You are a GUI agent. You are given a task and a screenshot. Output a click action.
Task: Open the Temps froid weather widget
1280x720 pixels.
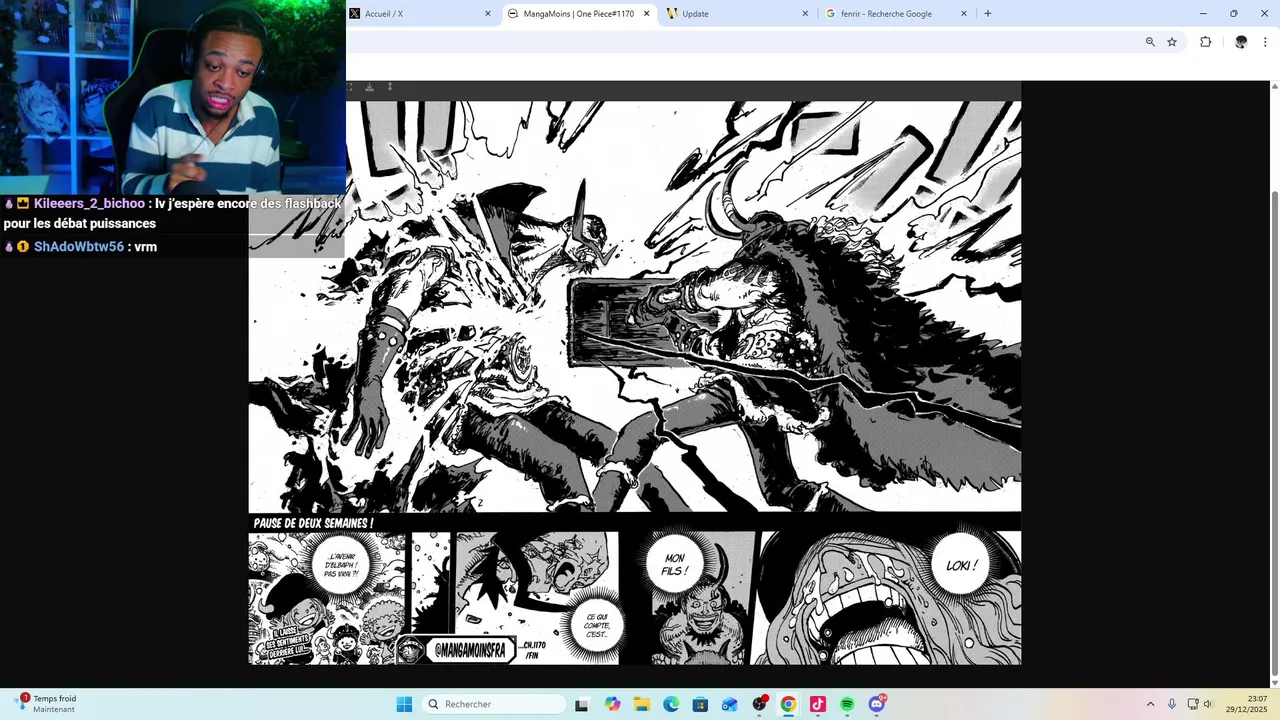(x=47, y=704)
